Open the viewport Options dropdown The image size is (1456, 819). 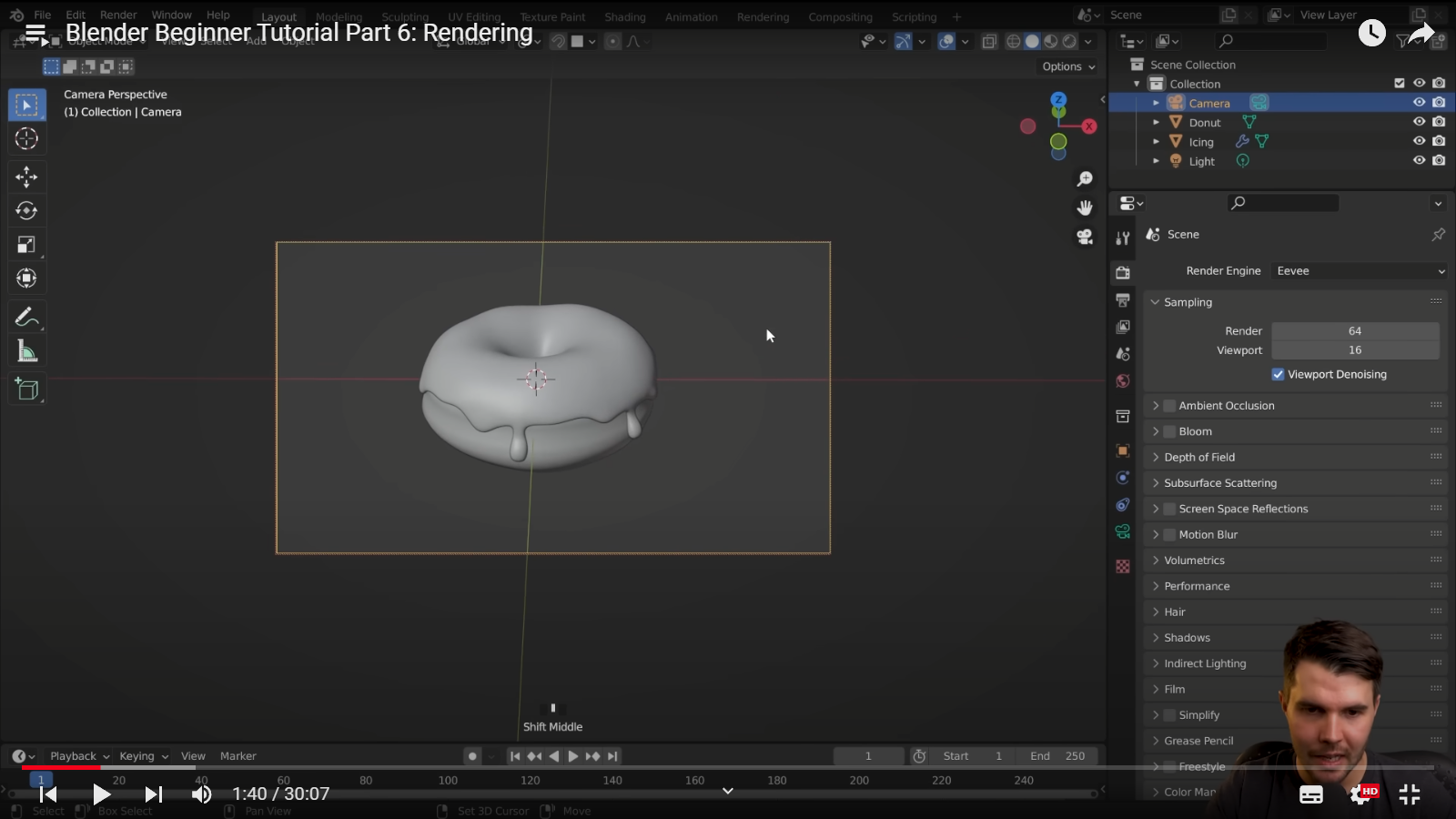click(x=1068, y=66)
